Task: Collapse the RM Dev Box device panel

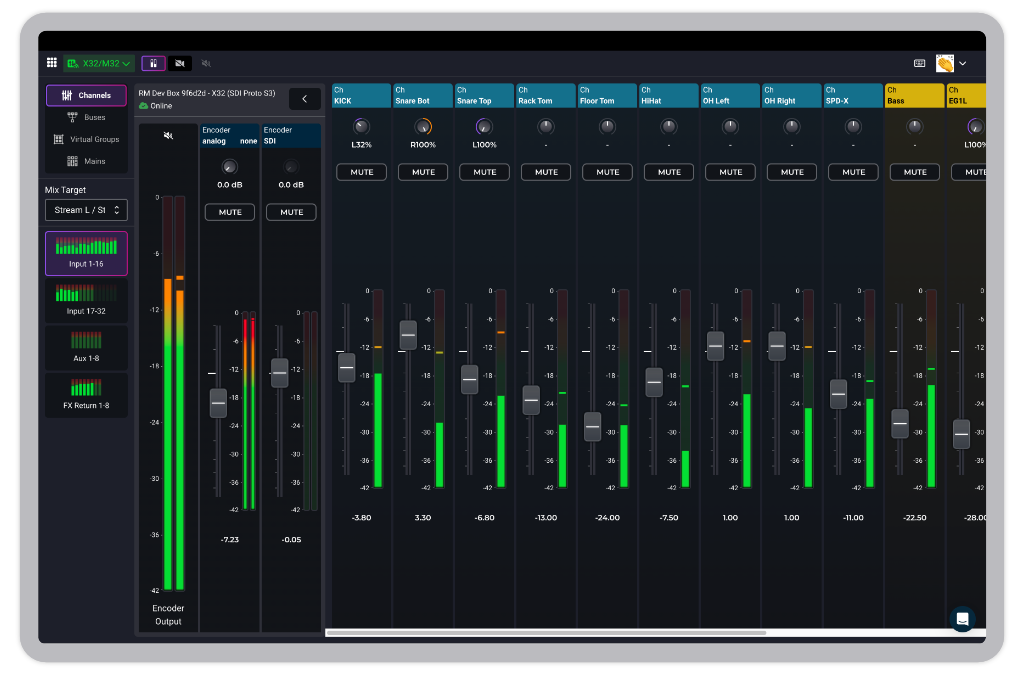Action: (305, 99)
